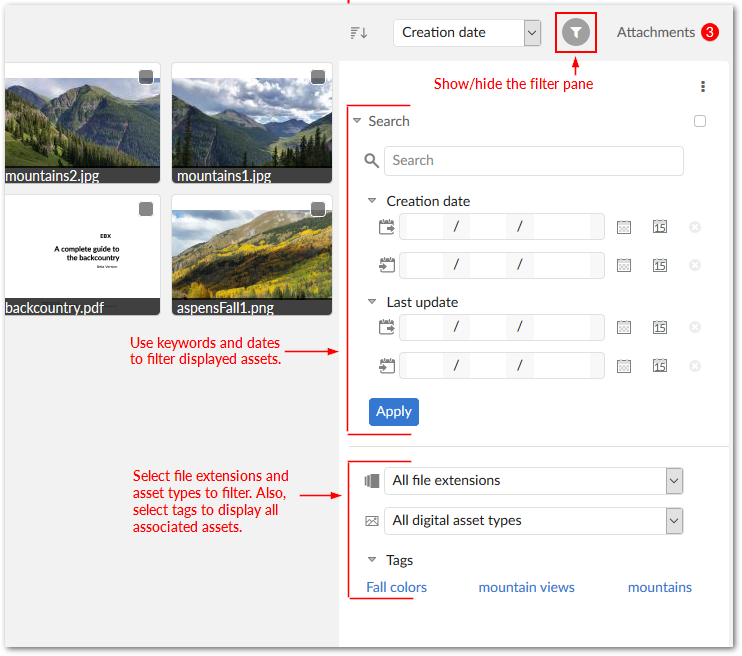Click the file extensions icon
Image resolution: width=742 pixels, height=656 pixels.
372,481
